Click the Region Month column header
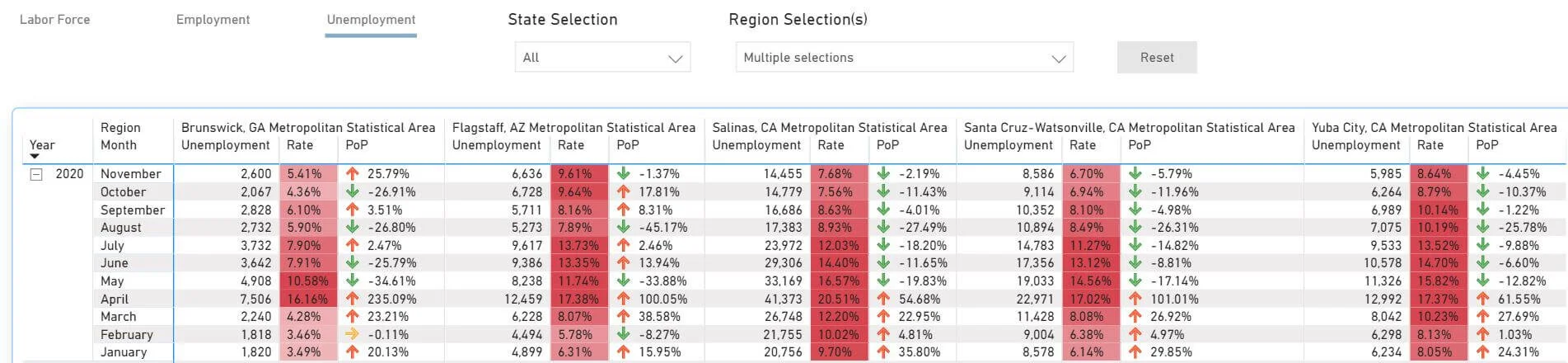 pos(120,136)
